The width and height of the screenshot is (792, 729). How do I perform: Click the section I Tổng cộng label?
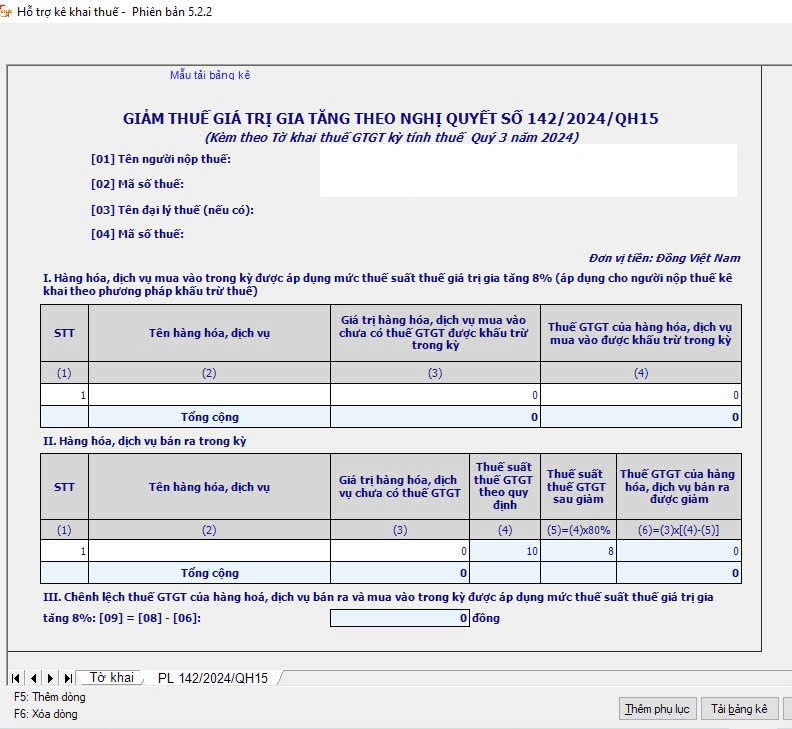coord(210,417)
